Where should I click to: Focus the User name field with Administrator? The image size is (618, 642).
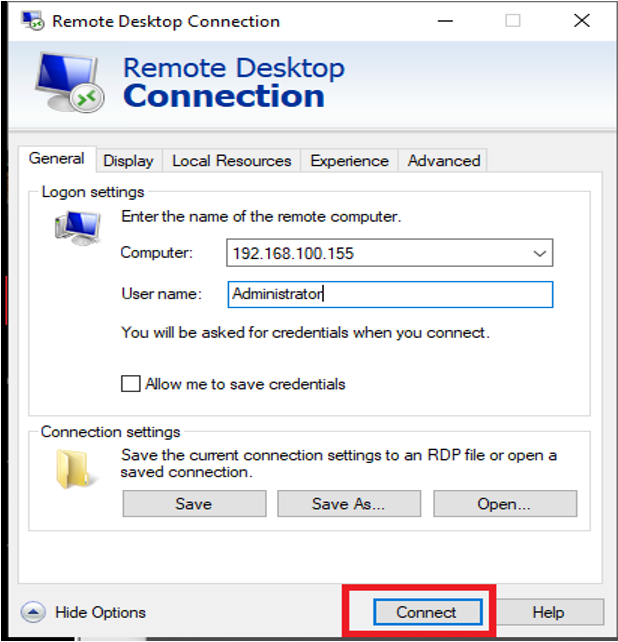click(x=390, y=294)
